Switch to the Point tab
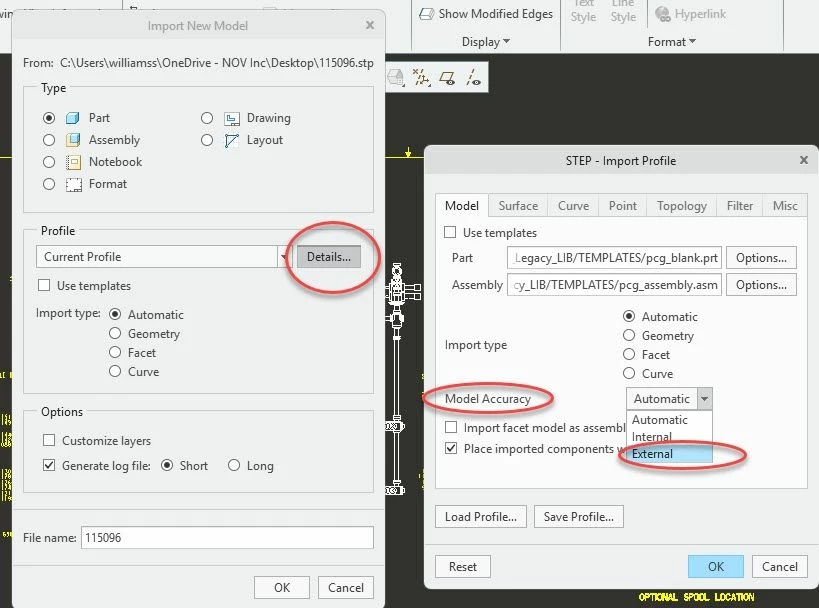819x608 pixels. click(x=623, y=206)
